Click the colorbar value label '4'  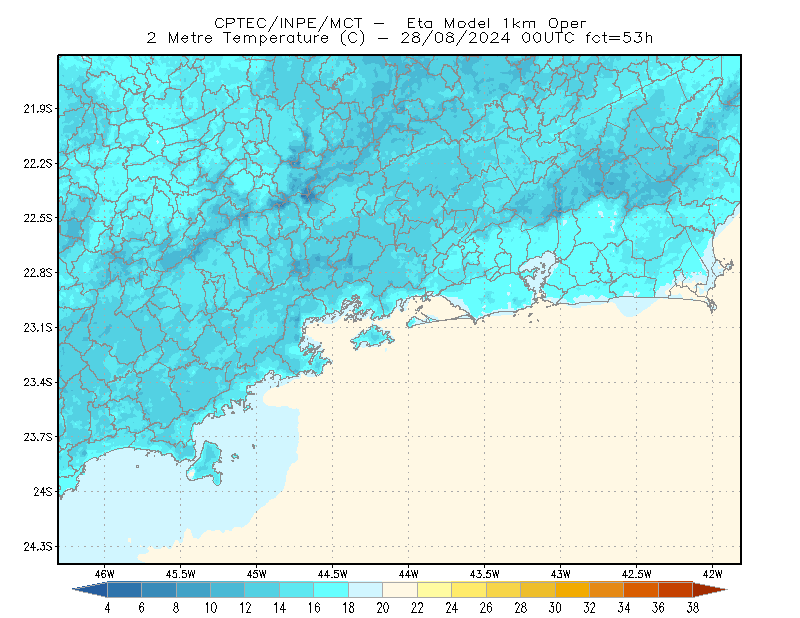tap(108, 608)
